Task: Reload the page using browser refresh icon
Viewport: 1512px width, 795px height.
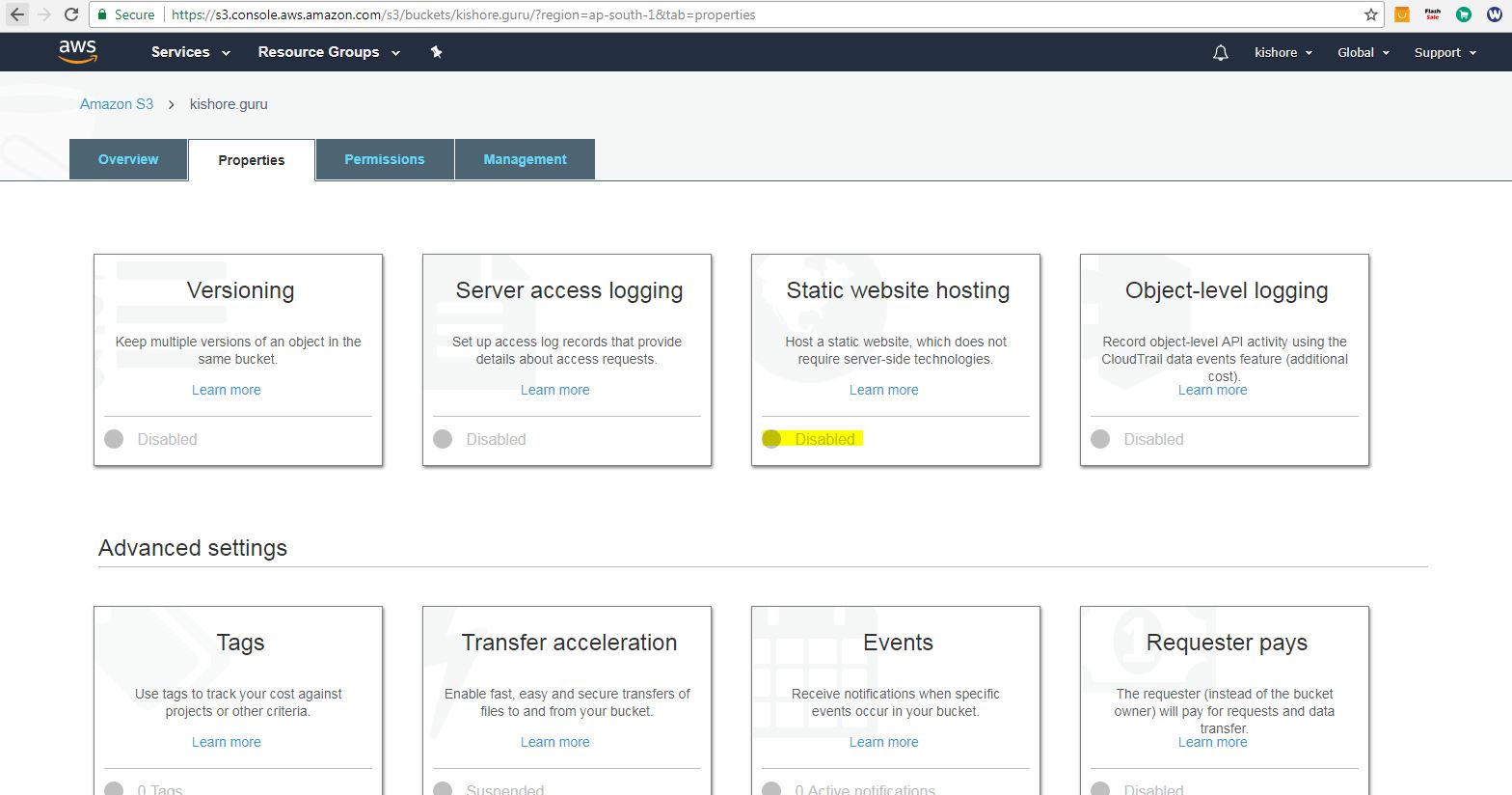Action: 71,14
